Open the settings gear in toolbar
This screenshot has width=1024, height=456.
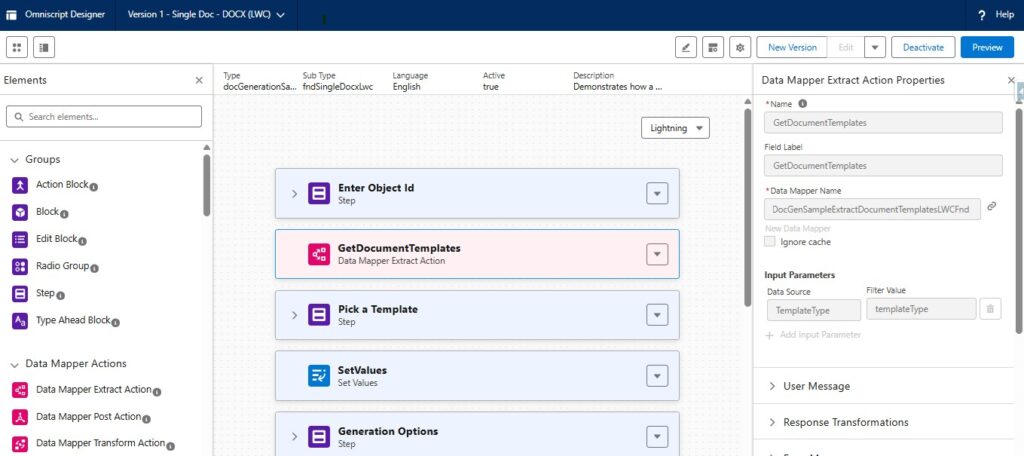(740, 47)
